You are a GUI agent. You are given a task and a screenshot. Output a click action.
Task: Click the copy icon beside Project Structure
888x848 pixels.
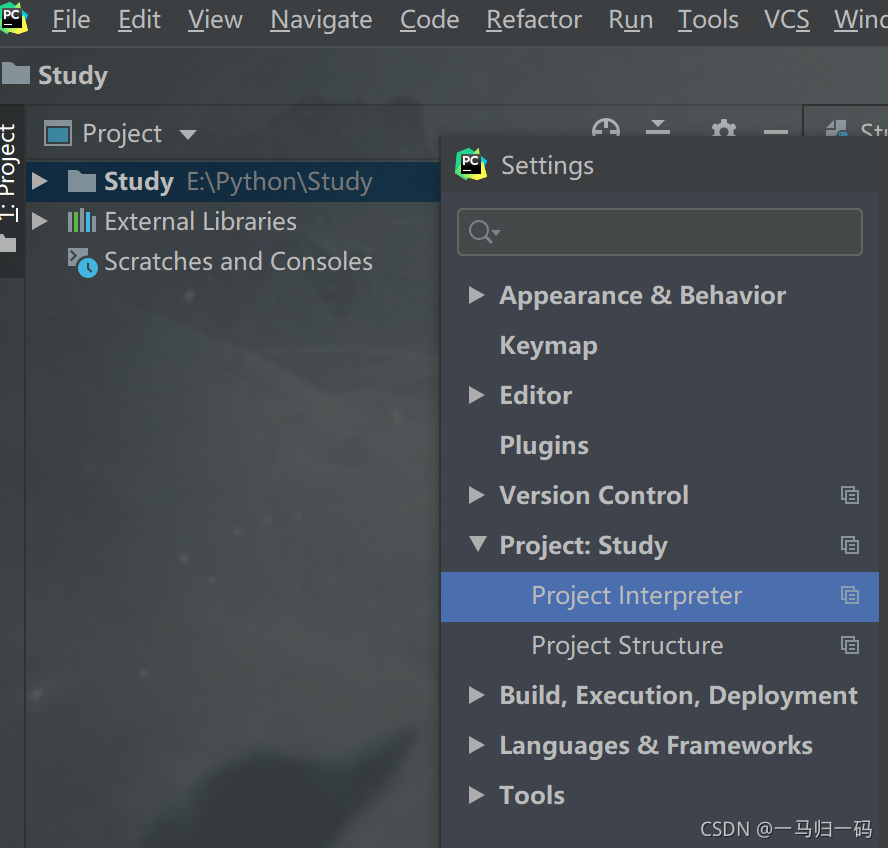click(x=849, y=645)
